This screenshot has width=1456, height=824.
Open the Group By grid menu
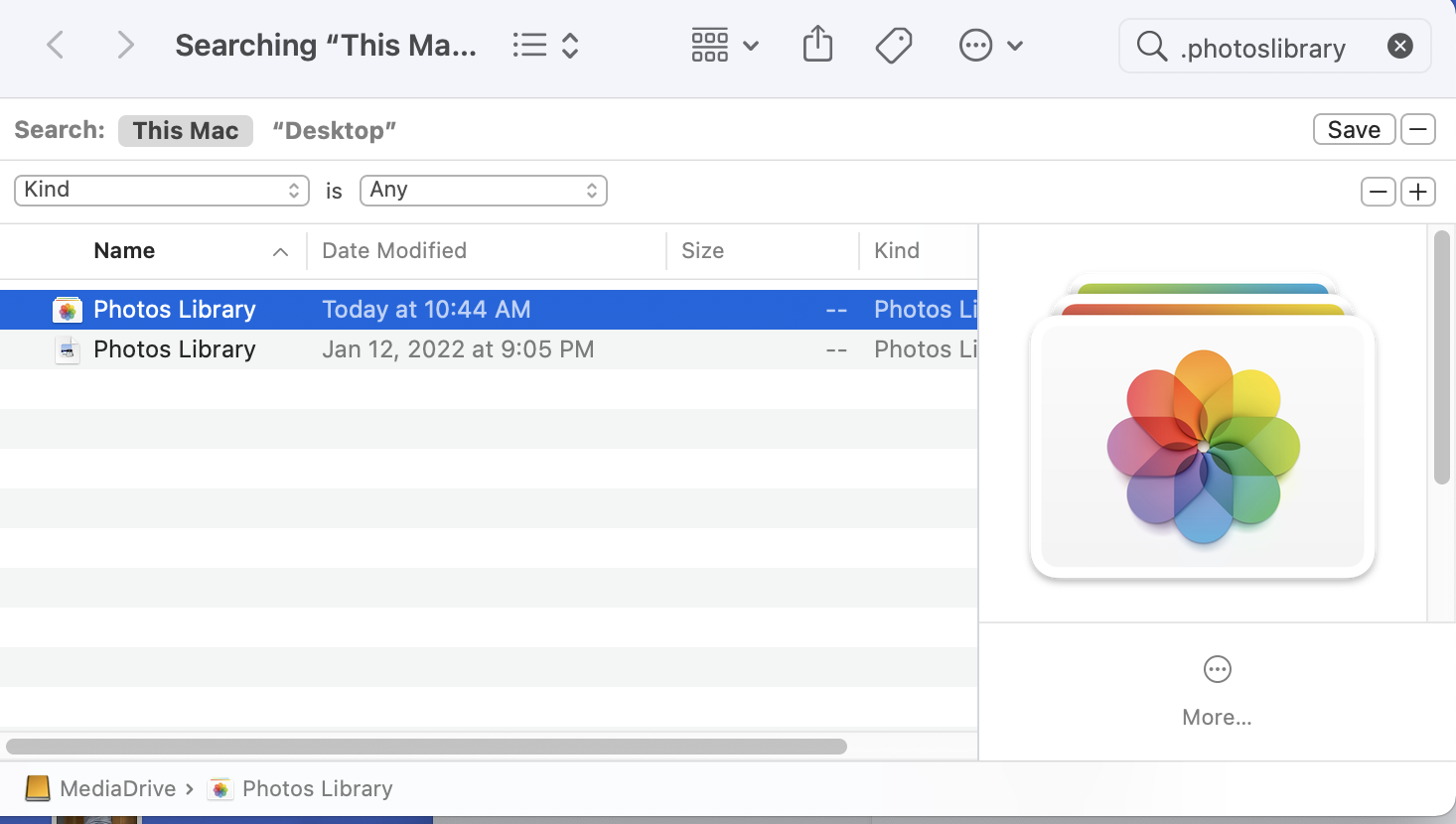[x=725, y=45]
